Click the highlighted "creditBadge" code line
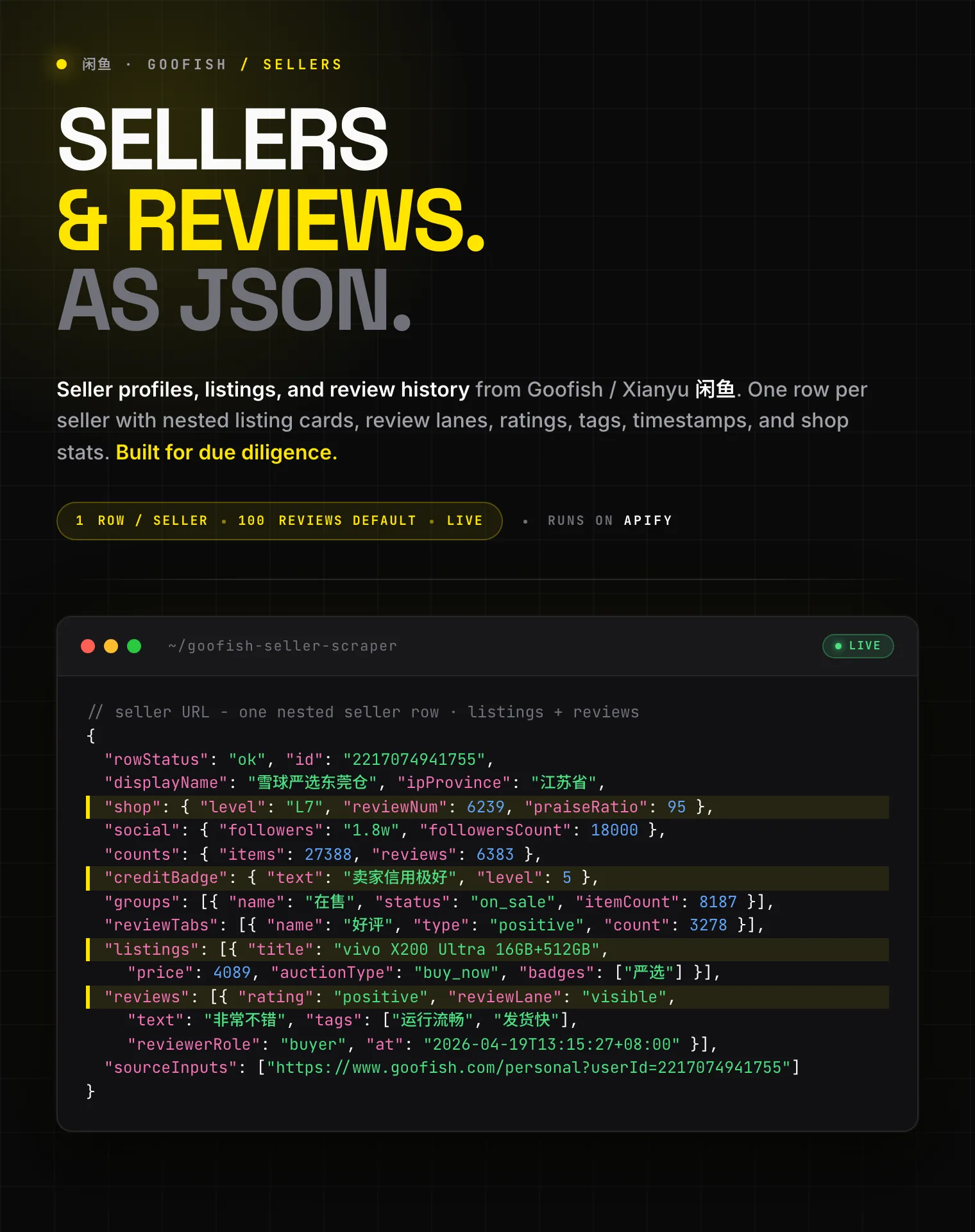 tap(487, 878)
